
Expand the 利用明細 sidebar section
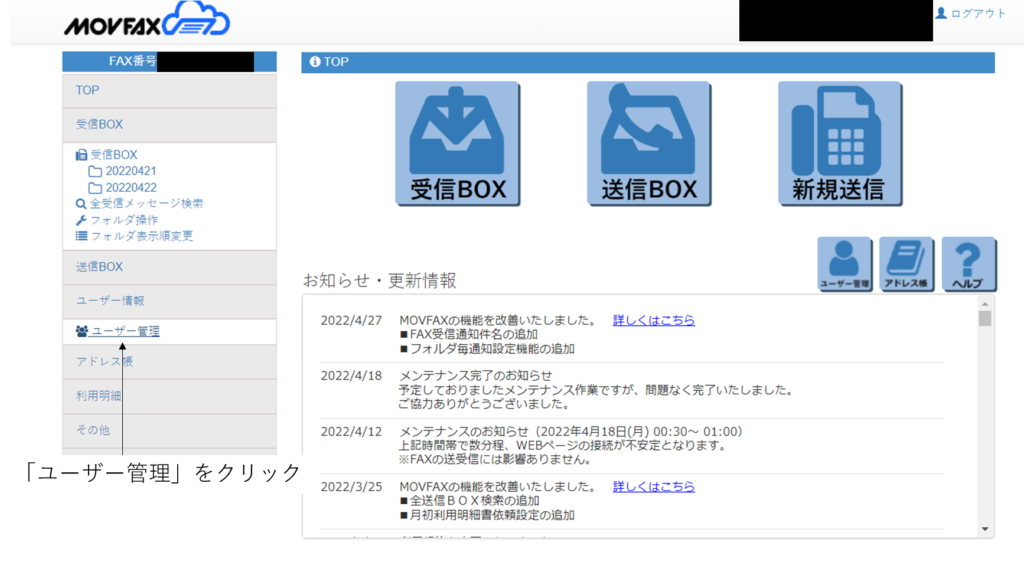pos(169,396)
